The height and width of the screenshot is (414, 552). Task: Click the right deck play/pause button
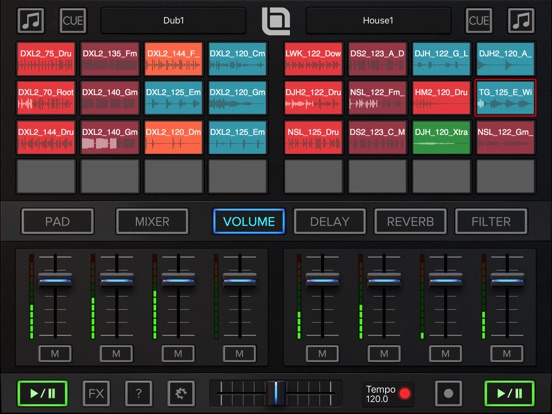(509, 393)
